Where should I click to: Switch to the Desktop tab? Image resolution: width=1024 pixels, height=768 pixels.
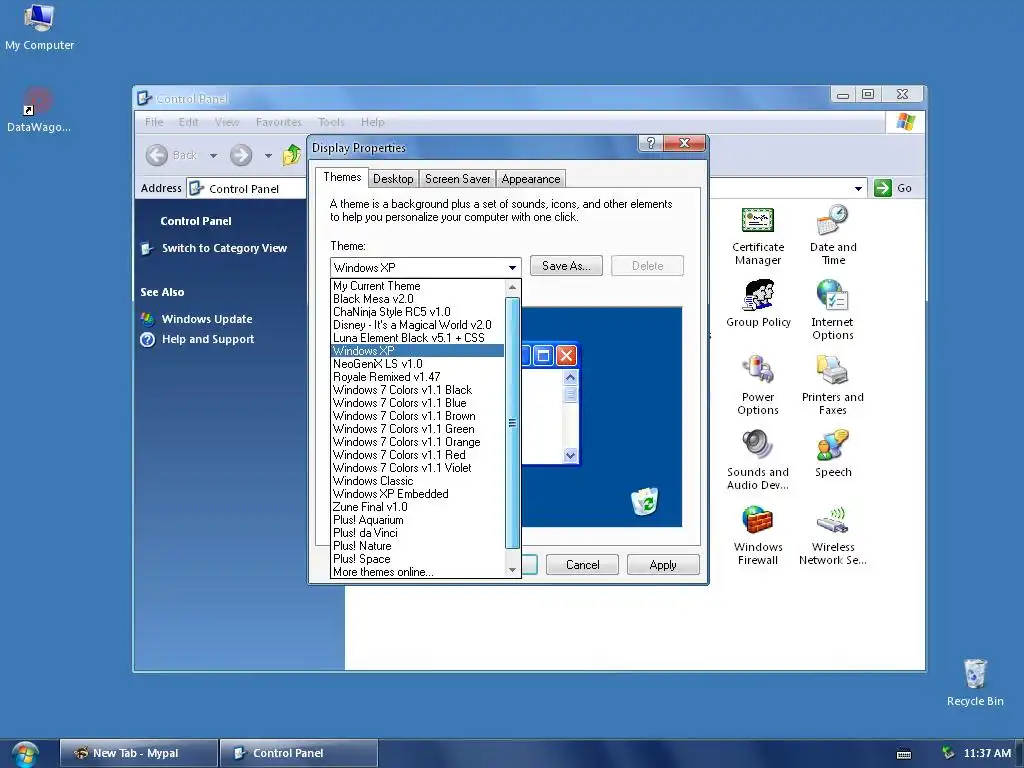393,179
